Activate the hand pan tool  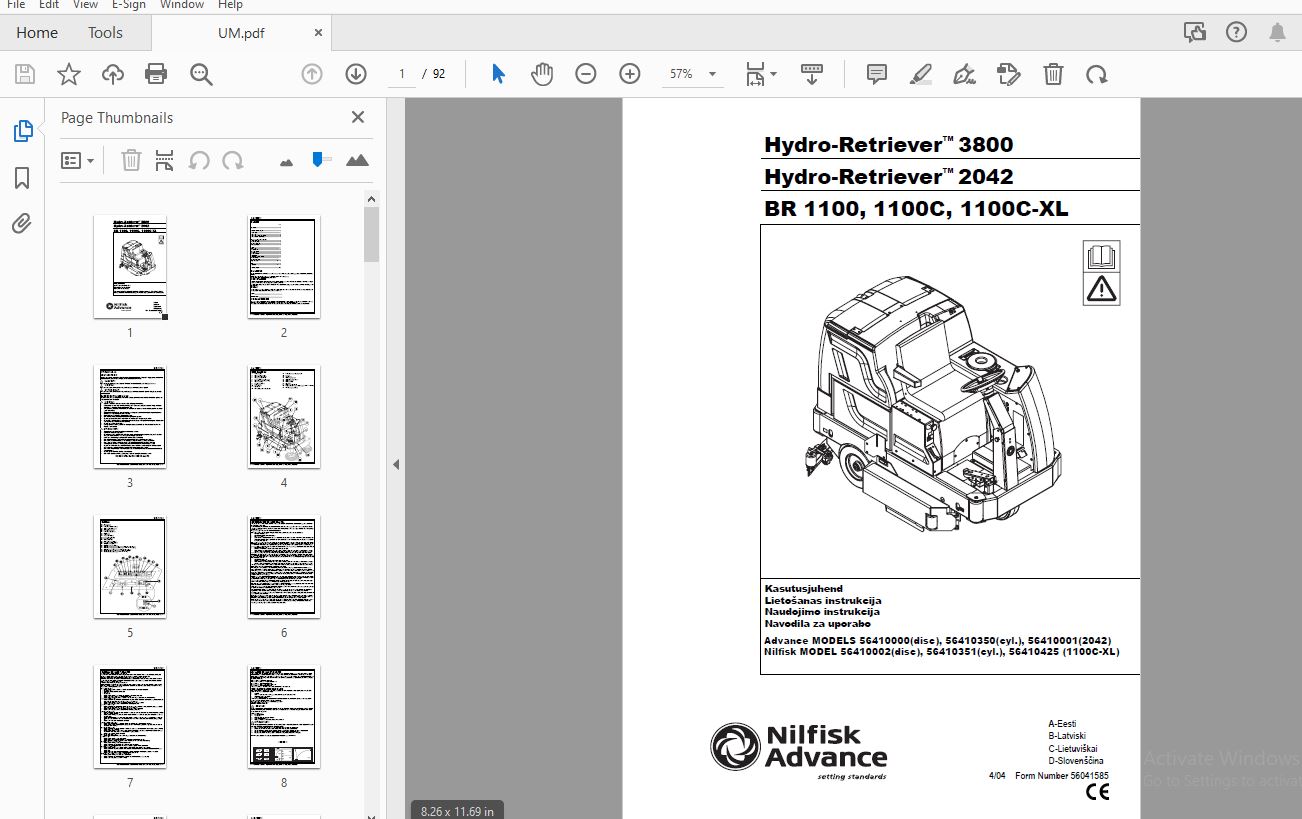(541, 74)
